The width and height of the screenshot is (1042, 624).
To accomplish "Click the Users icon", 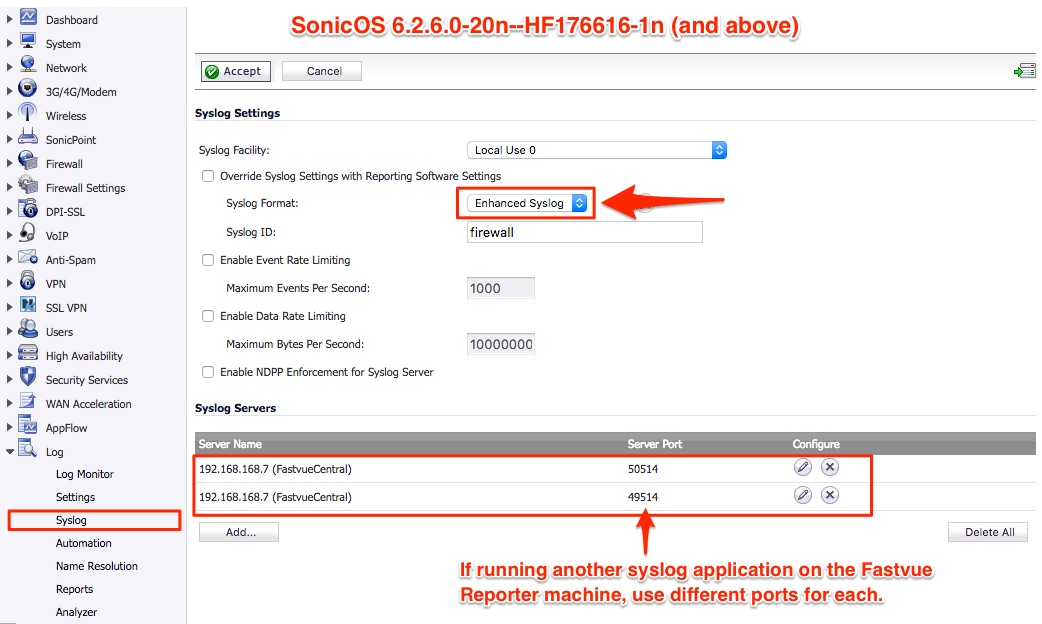I will (28, 329).
